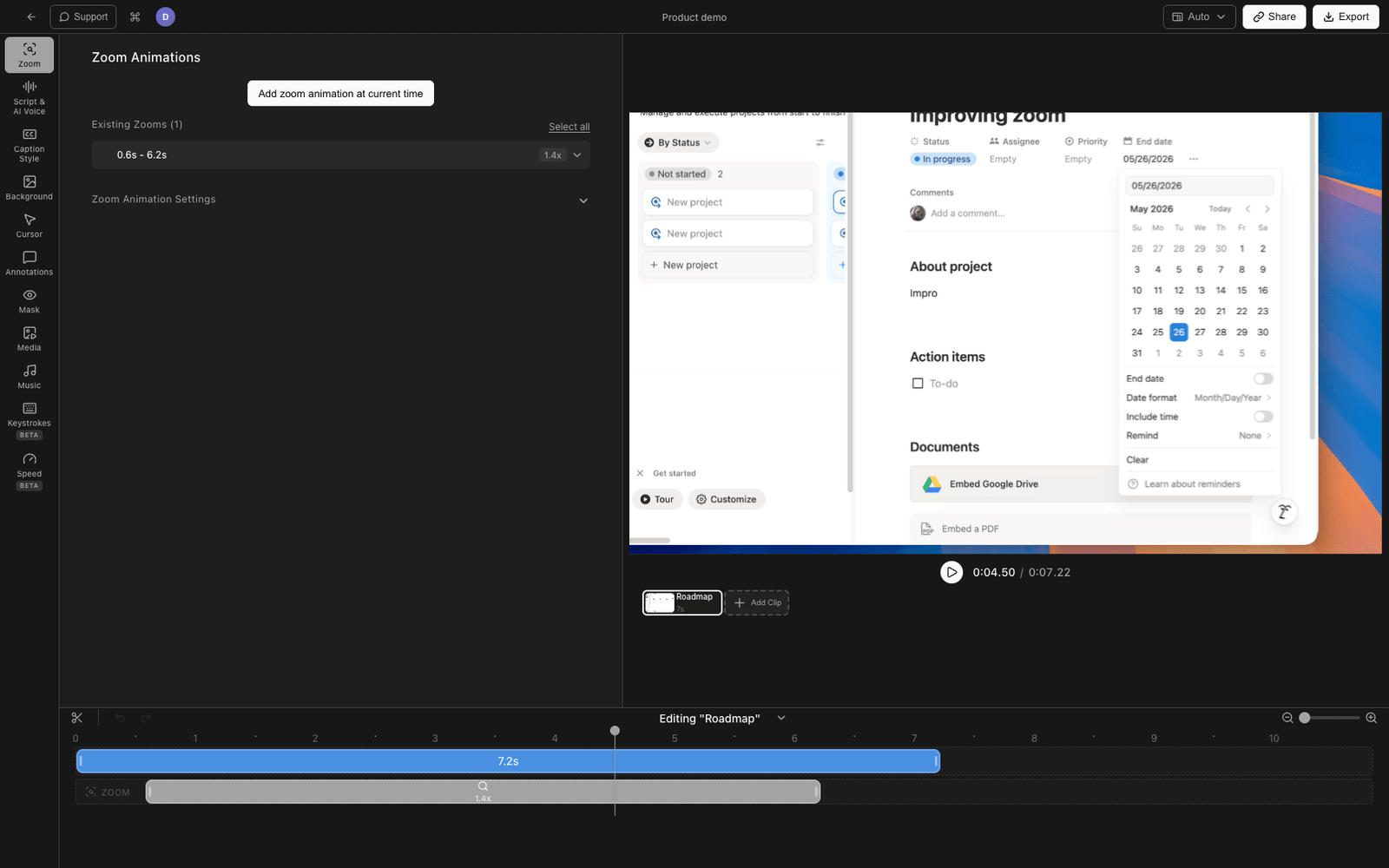This screenshot has width=1389, height=868.
Task: Open Keystrokes beta panel
Action: coord(30,420)
